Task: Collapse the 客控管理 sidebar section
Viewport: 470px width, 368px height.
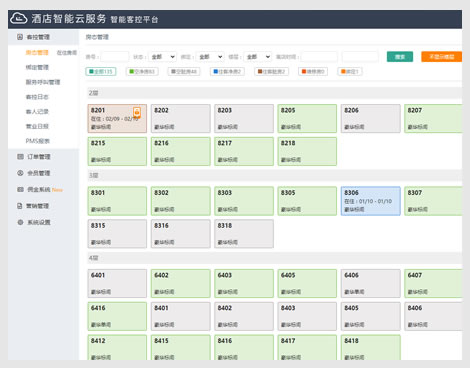Action: (x=43, y=37)
